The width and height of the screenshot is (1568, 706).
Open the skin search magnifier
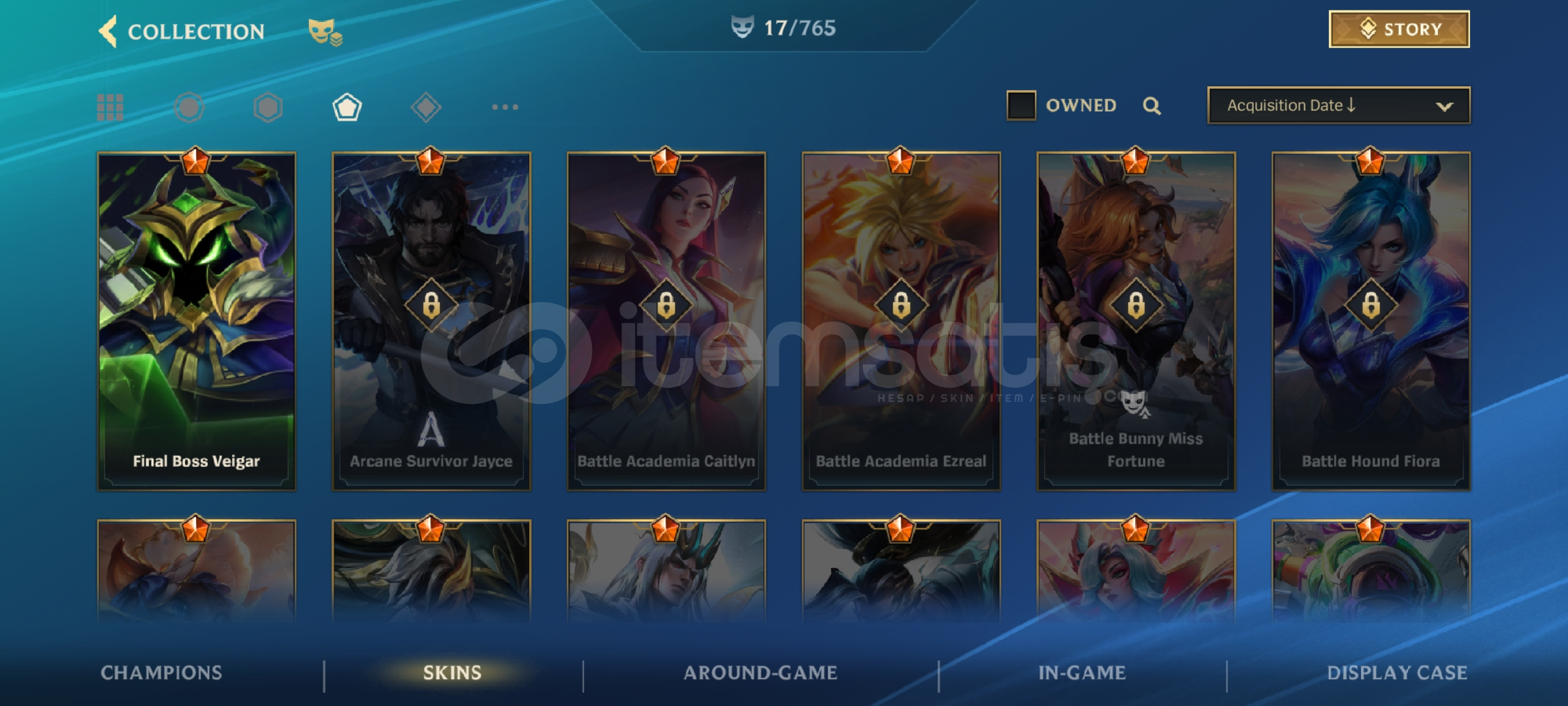coord(1152,106)
